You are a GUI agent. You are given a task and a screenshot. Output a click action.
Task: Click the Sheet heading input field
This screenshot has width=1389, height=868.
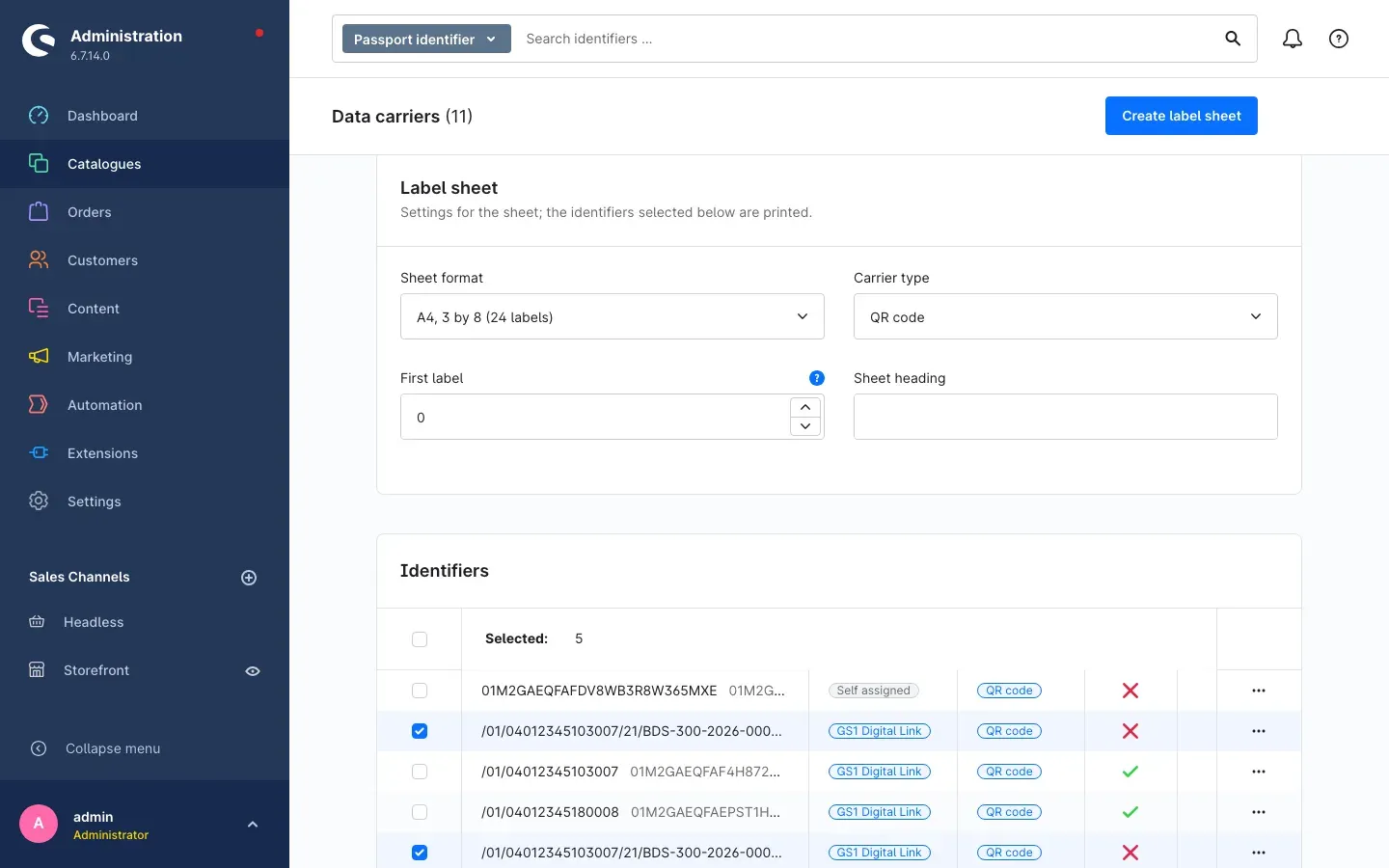click(1066, 417)
